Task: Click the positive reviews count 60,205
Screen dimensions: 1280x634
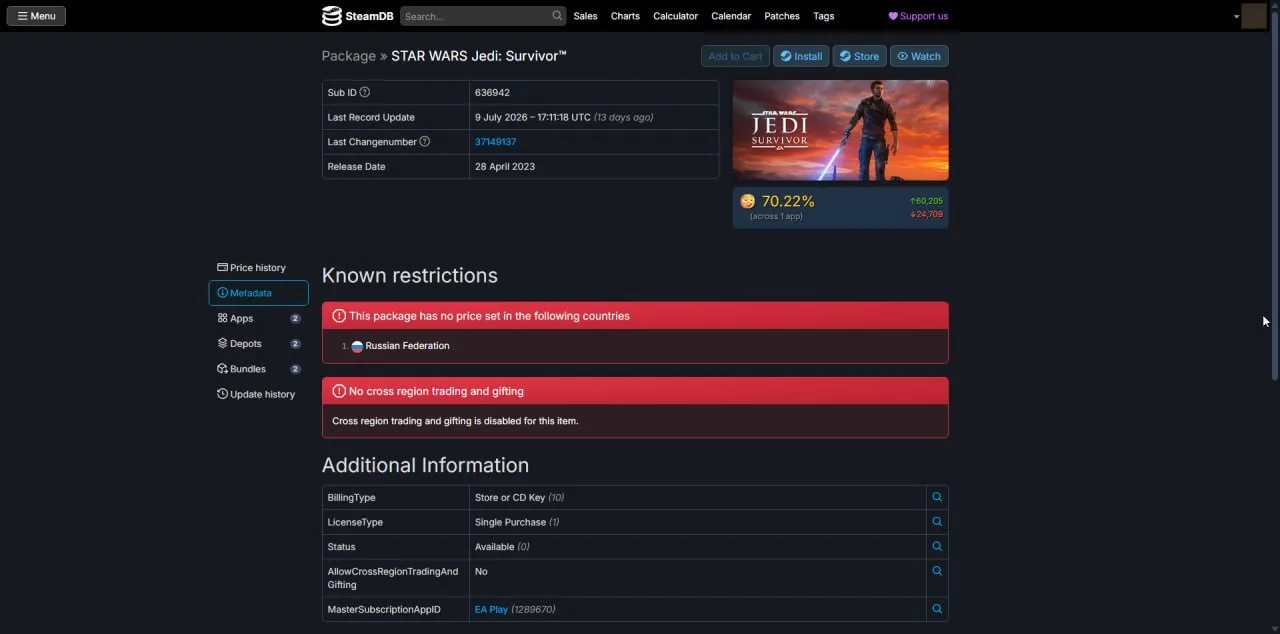Action: [x=926, y=201]
